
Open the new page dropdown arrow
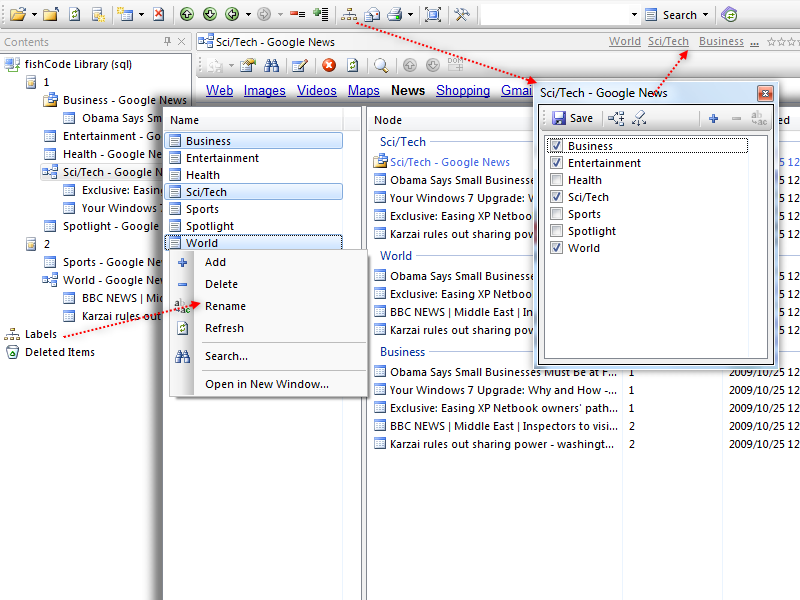tap(141, 15)
